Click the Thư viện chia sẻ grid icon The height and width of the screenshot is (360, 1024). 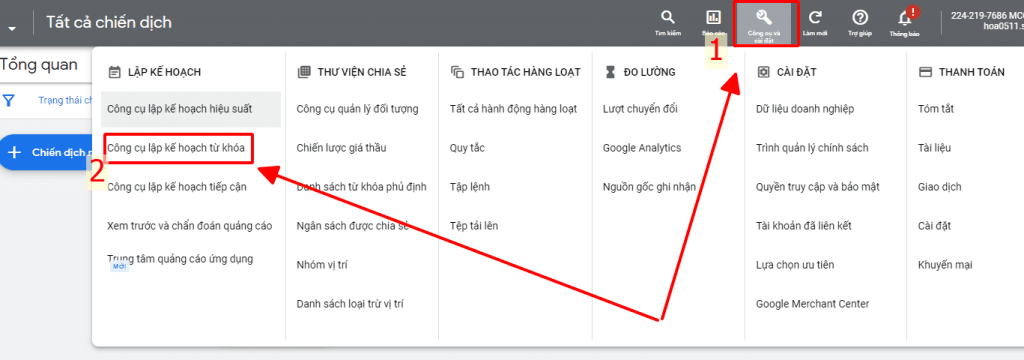[x=303, y=73]
